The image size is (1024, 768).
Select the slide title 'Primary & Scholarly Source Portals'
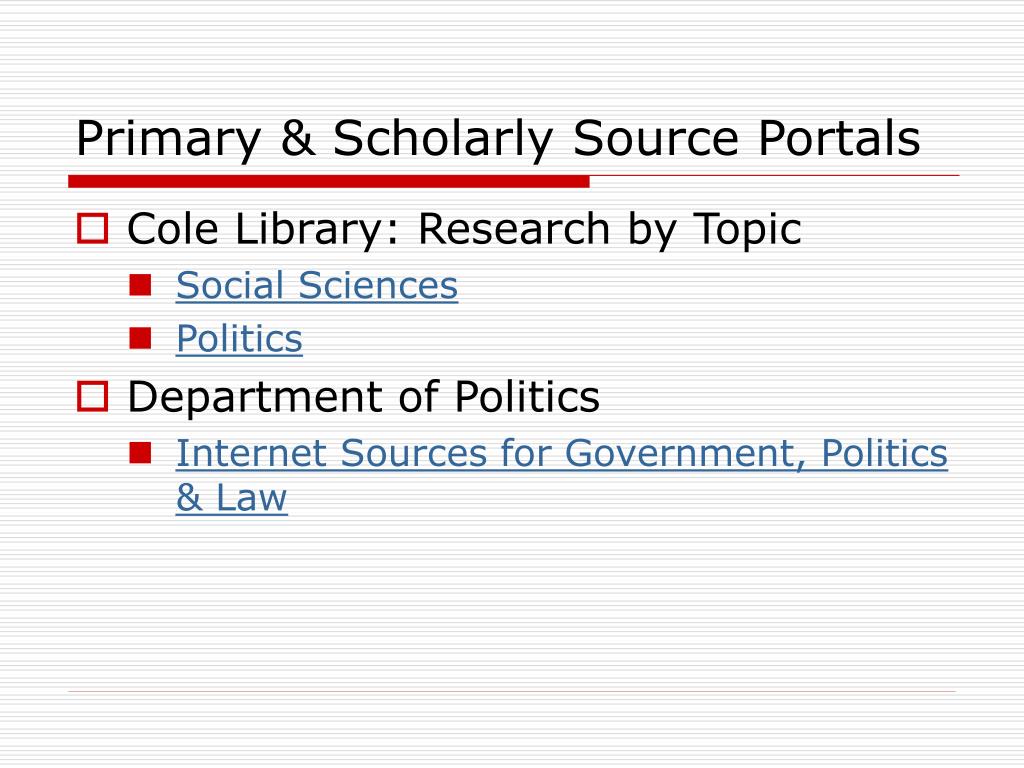(x=498, y=139)
